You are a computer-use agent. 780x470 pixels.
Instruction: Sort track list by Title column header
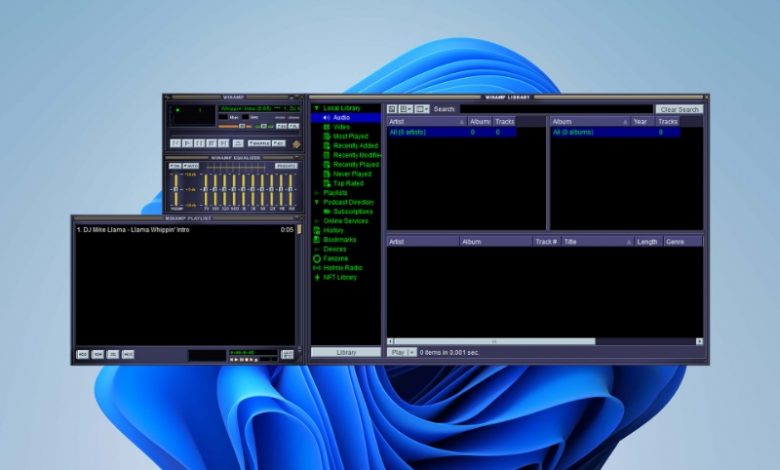pos(598,242)
